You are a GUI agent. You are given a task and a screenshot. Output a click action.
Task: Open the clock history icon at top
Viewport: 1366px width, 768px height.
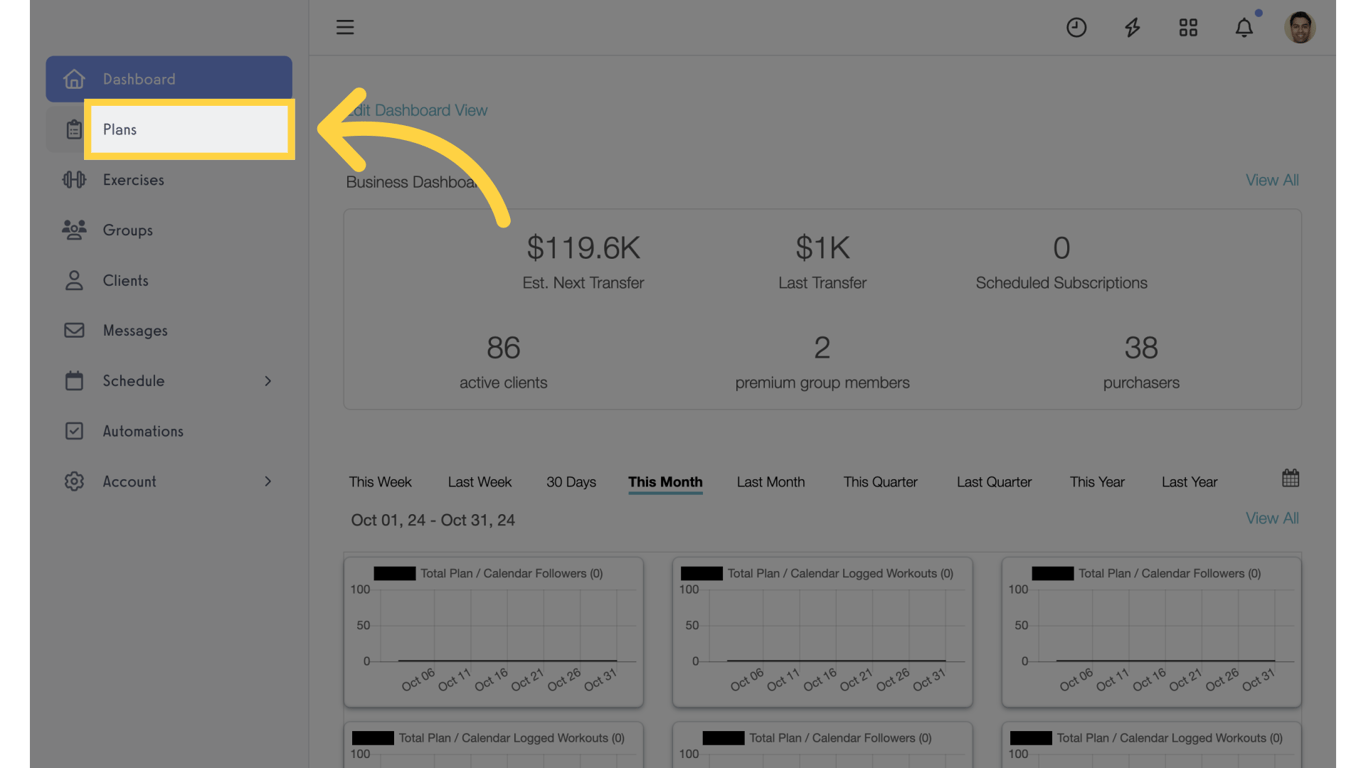pos(1076,27)
